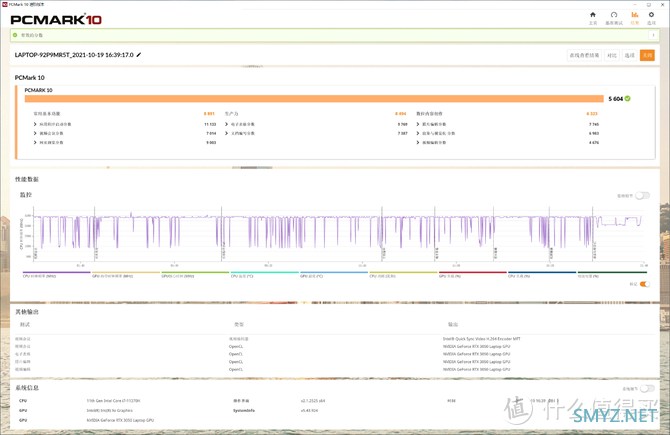Click the orange PCMark 10 score bar
This screenshot has width=670, height=435.
(x=314, y=99)
